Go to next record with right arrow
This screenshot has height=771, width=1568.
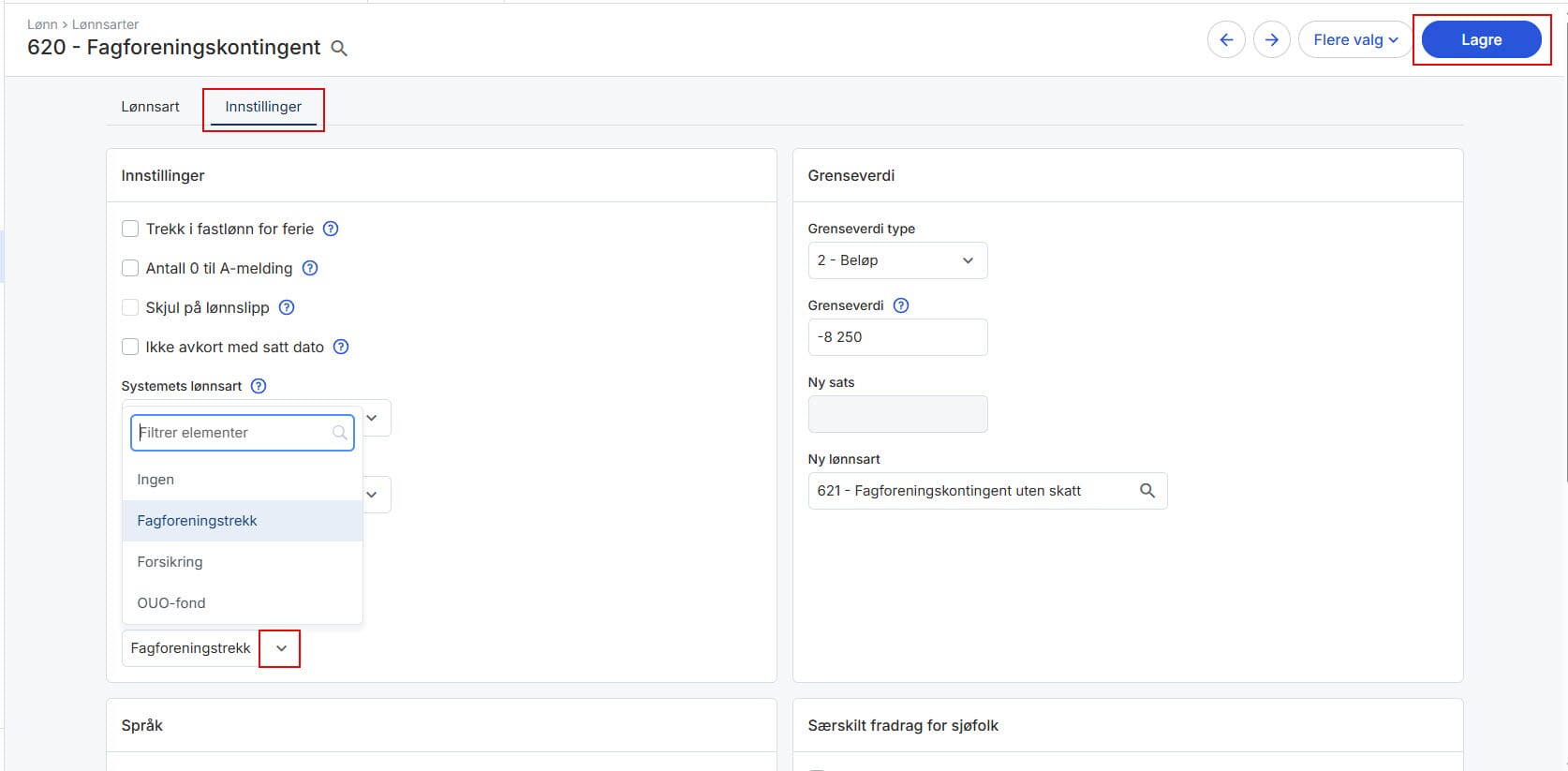pyautogui.click(x=1271, y=39)
